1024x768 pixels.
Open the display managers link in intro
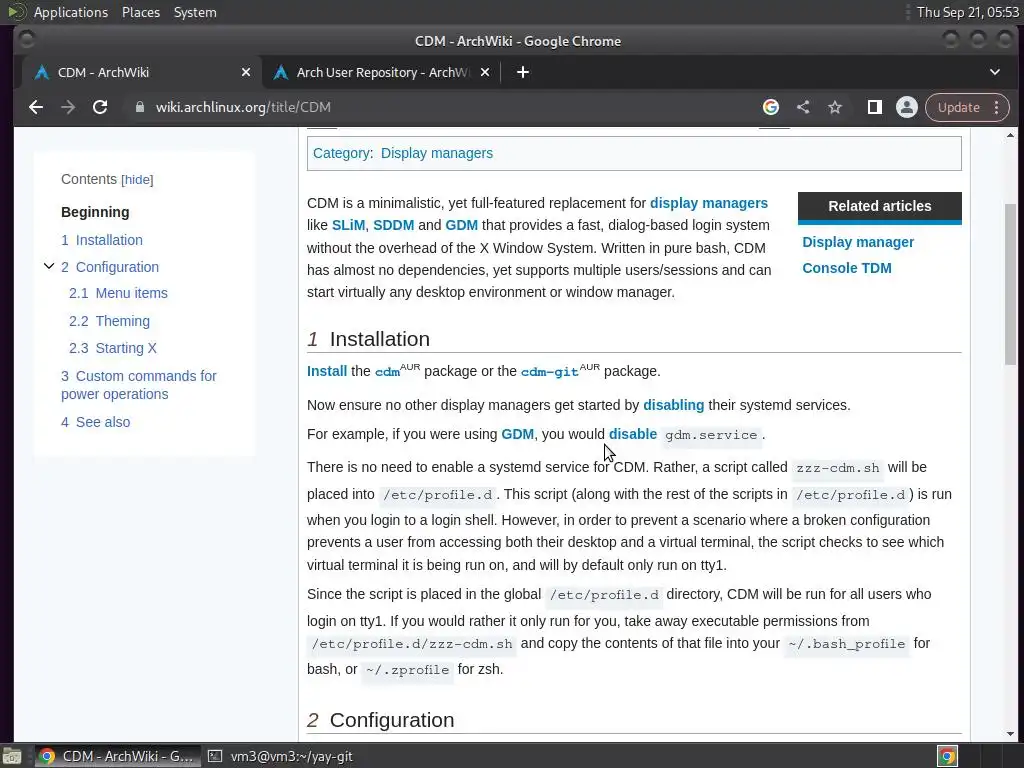709,203
